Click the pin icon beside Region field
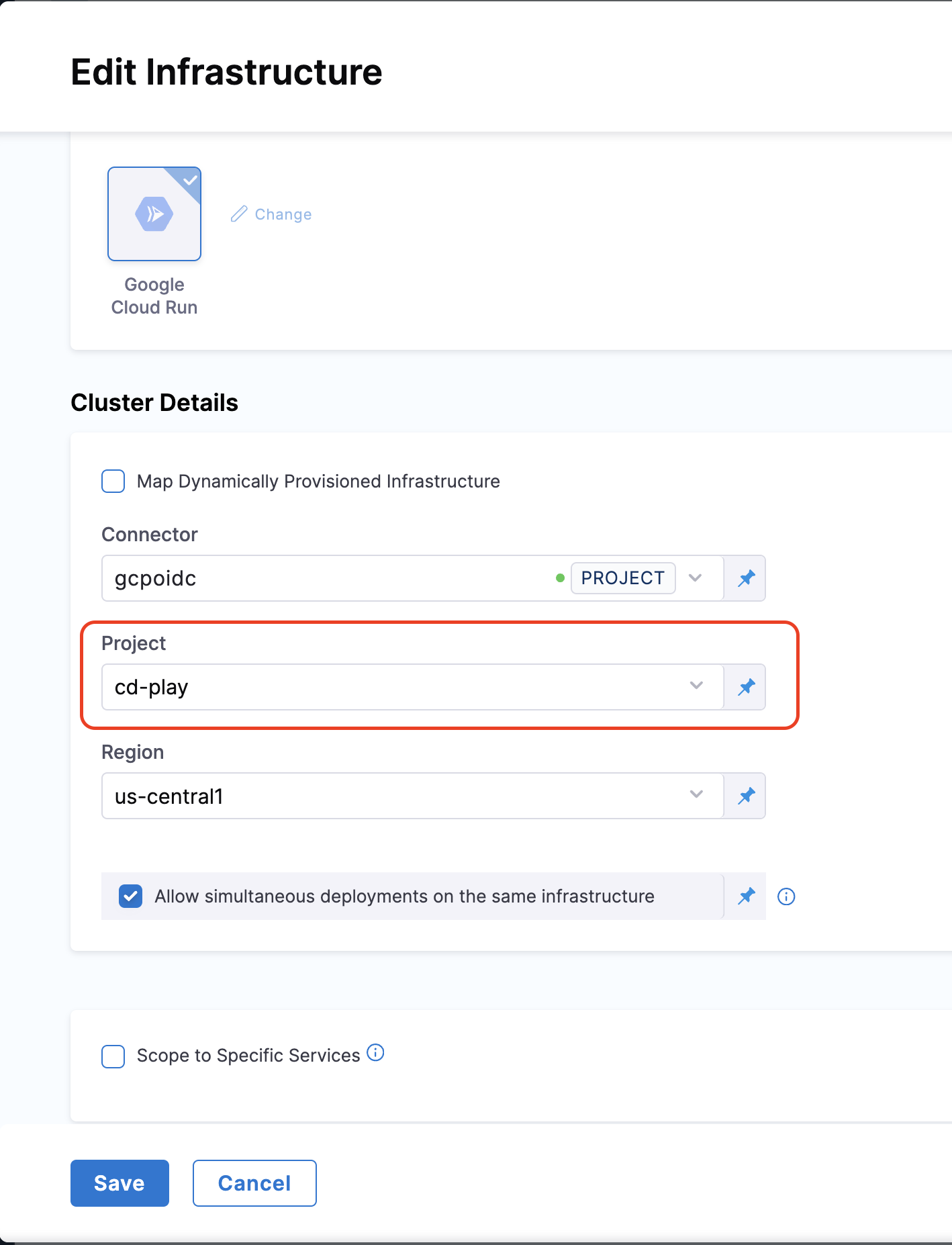952x1245 pixels. [x=746, y=796]
